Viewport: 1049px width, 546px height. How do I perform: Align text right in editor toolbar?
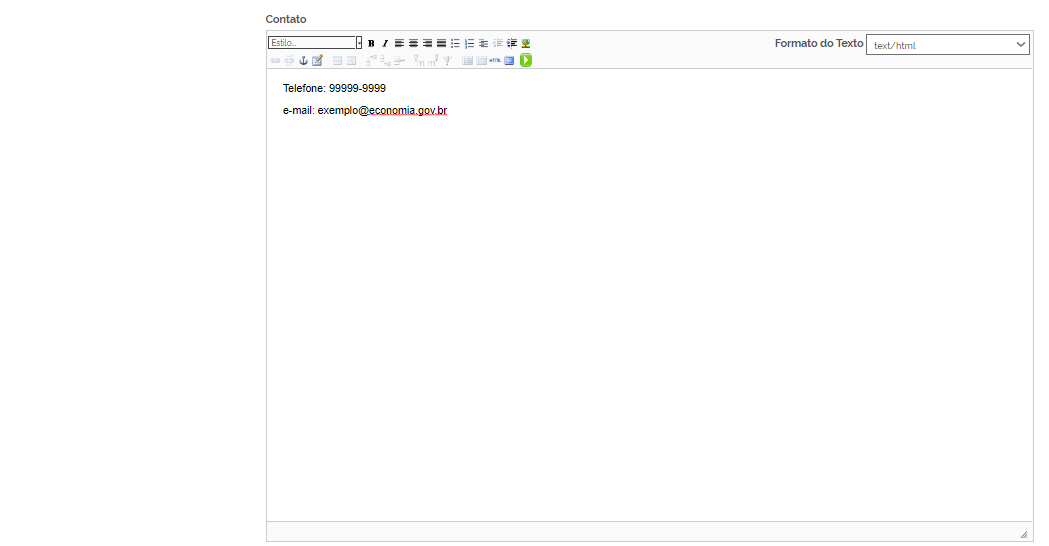coord(427,44)
